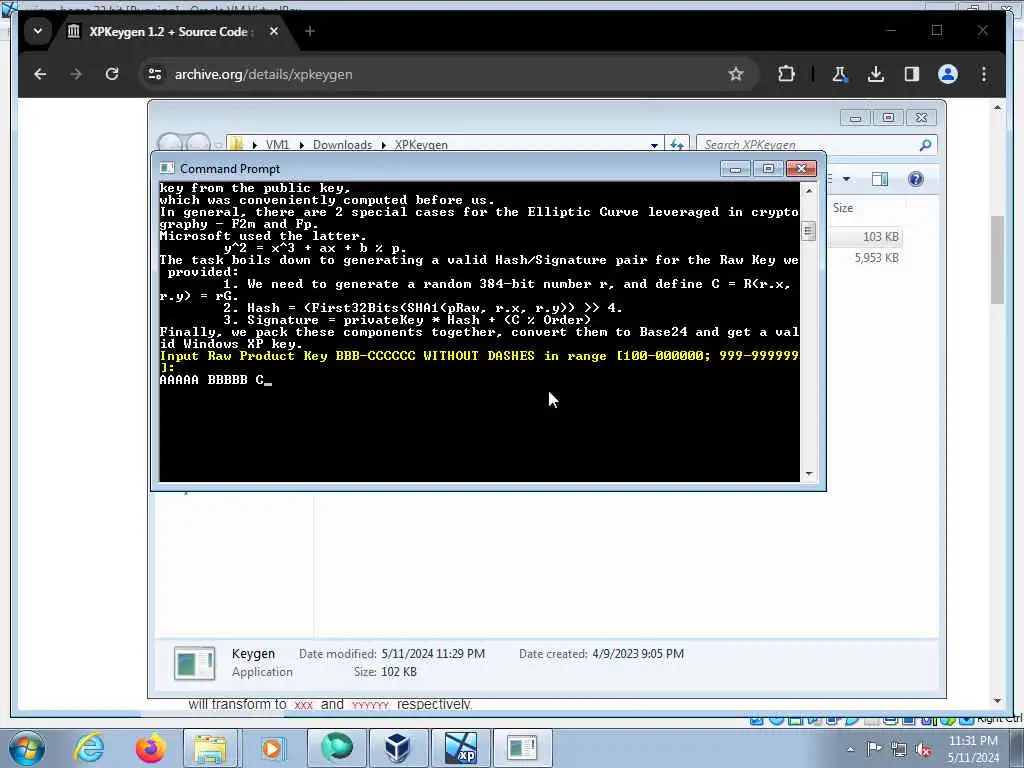Open Chrome three-dot menu
This screenshot has width=1024, height=768.
tap(984, 74)
